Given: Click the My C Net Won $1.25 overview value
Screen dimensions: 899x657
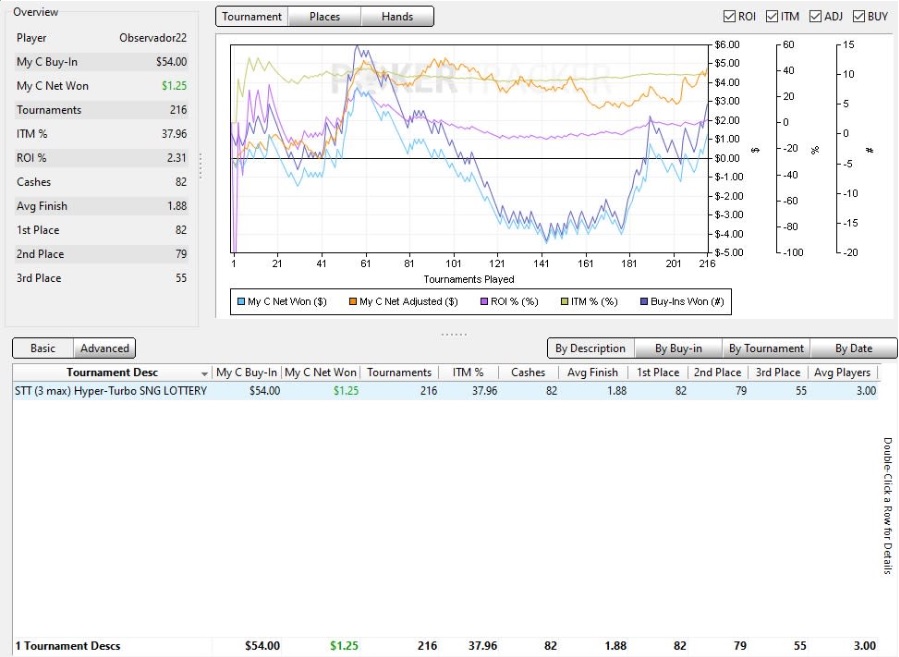Looking at the screenshot, I should pyautogui.click(x=174, y=86).
